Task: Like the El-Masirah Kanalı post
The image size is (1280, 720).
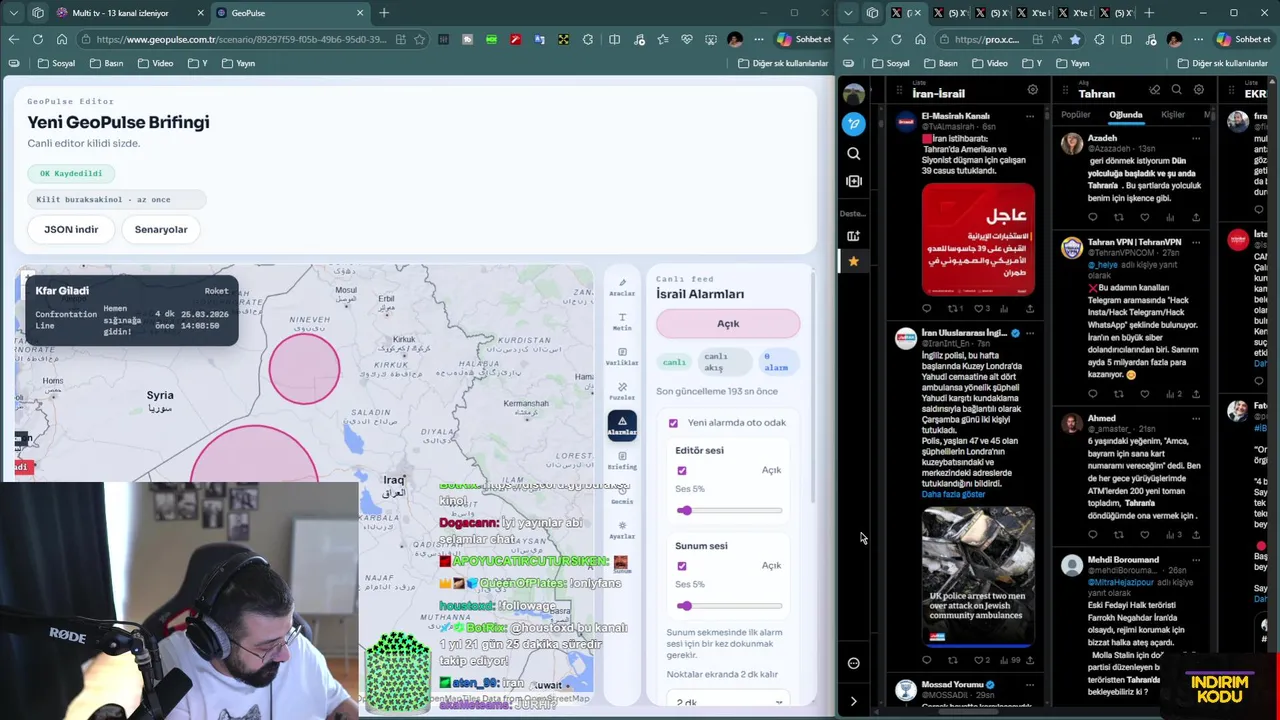Action: [x=978, y=309]
